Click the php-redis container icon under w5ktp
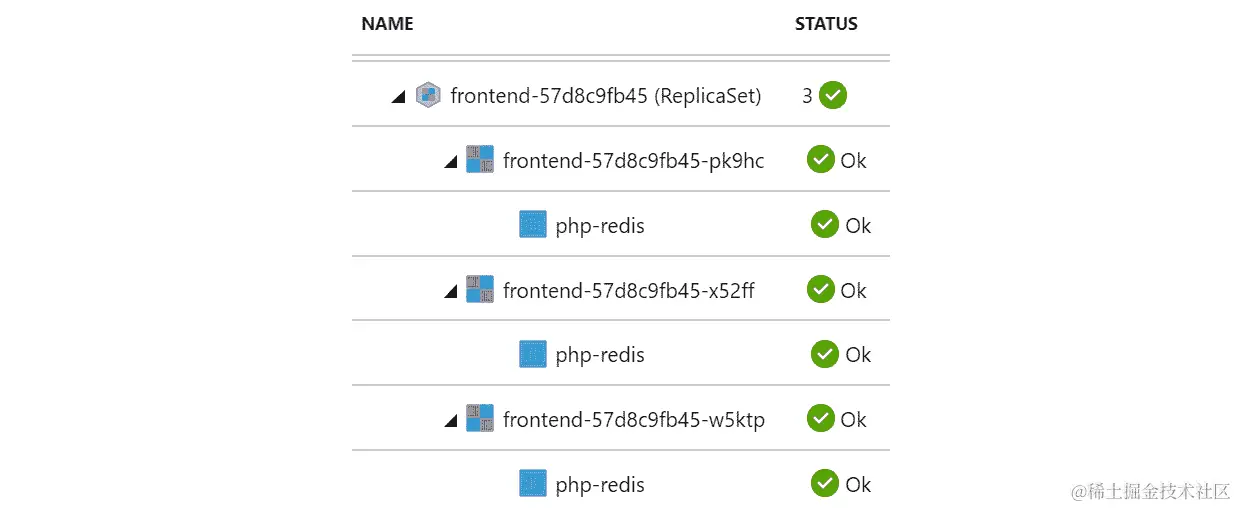 click(x=533, y=484)
